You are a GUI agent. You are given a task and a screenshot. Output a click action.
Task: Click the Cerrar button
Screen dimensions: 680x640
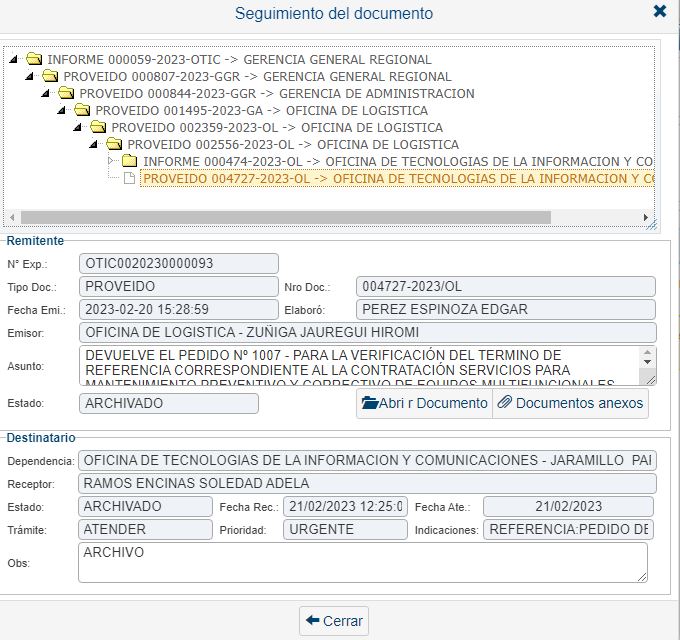pos(334,621)
